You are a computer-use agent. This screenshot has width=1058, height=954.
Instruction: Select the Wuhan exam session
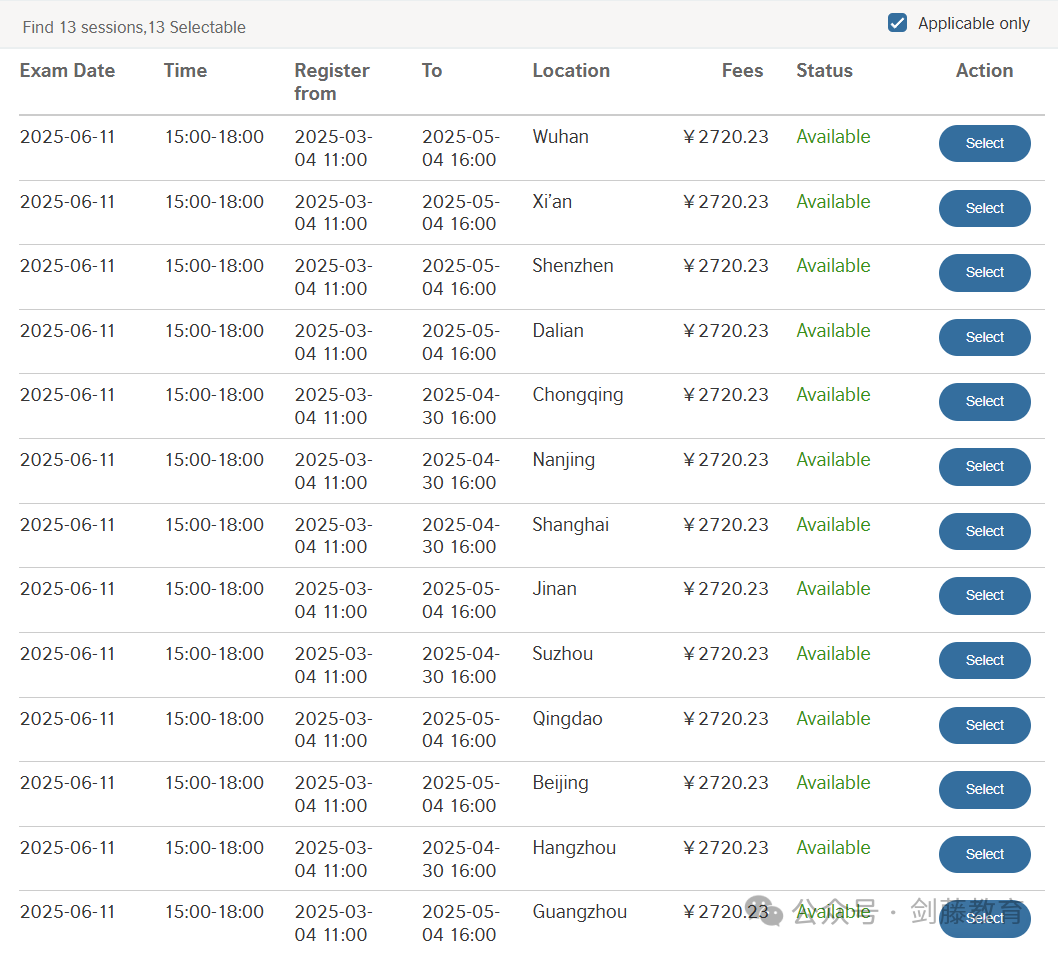(984, 144)
